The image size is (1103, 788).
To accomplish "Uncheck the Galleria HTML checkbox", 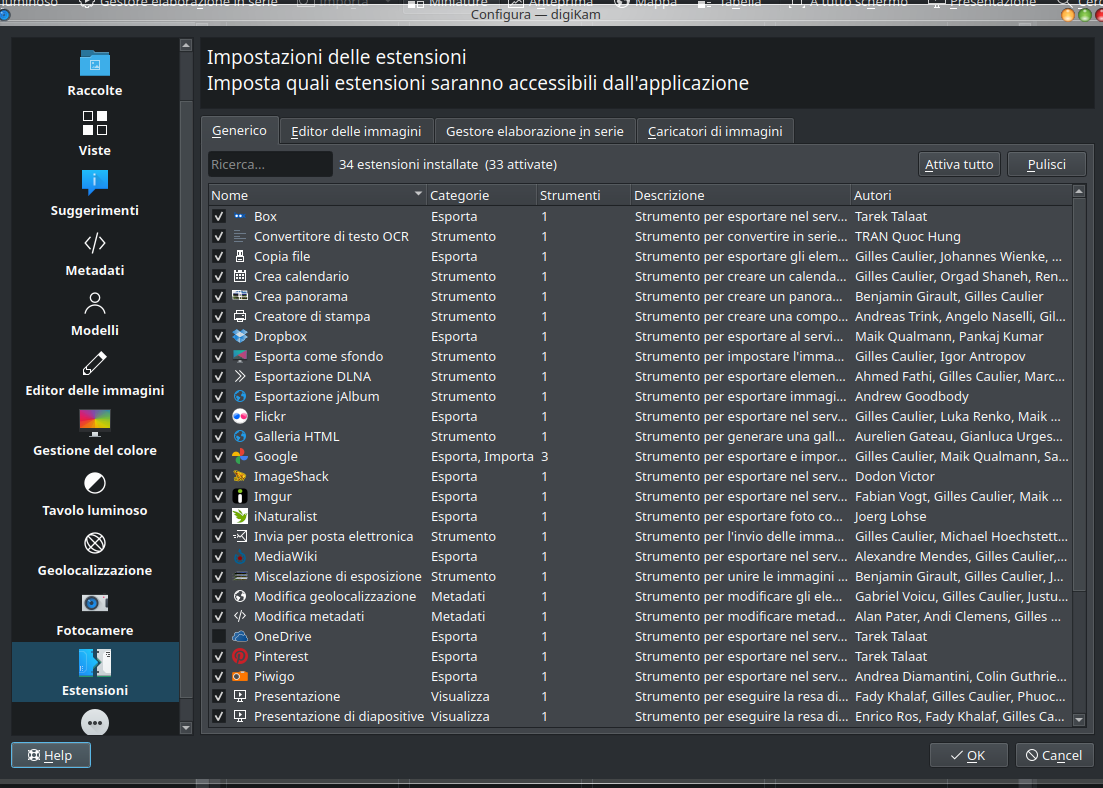I will point(219,436).
